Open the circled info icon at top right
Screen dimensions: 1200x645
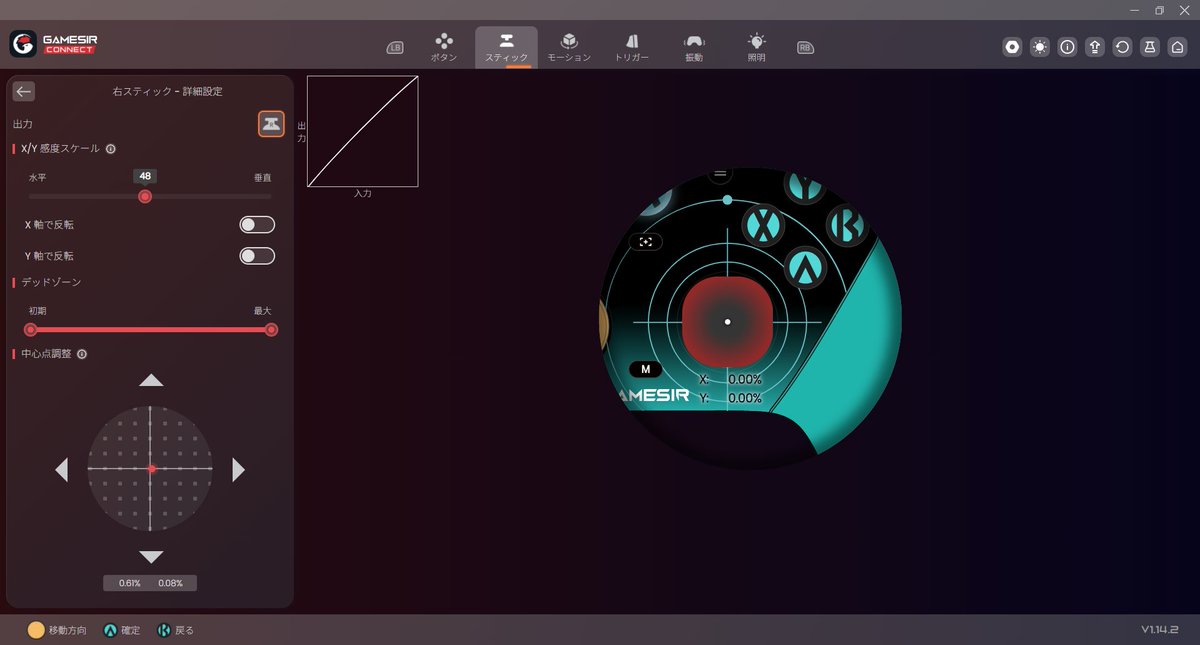[x=1068, y=47]
